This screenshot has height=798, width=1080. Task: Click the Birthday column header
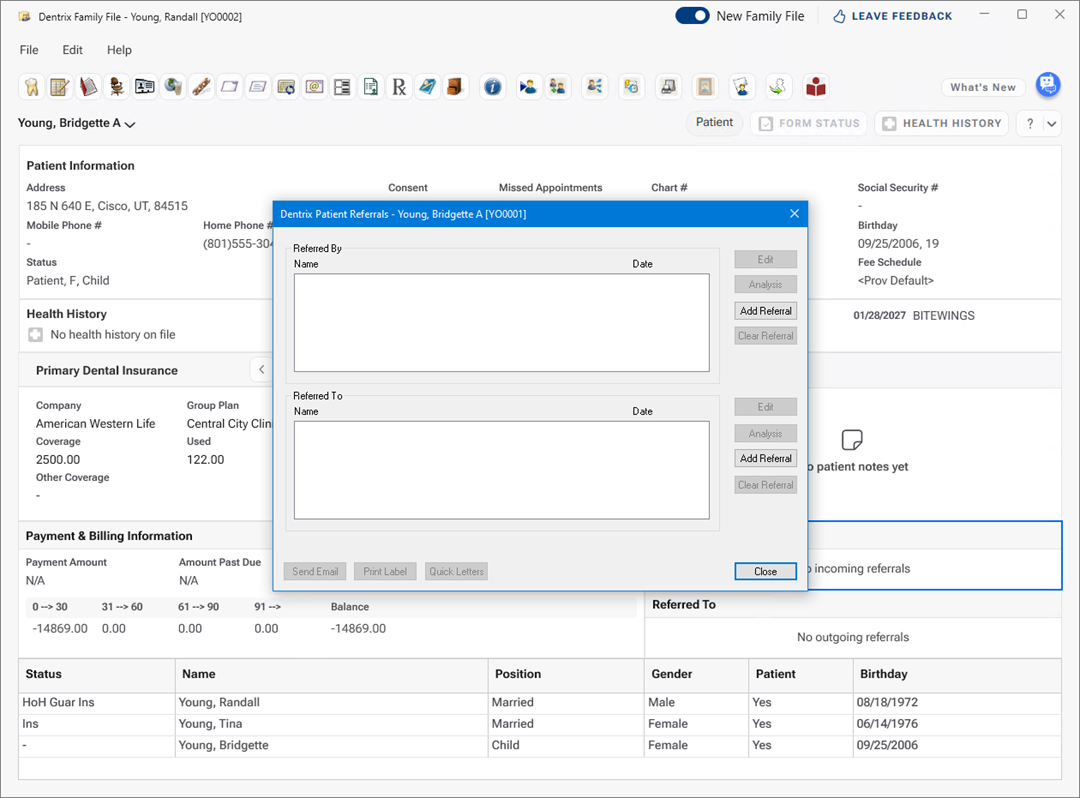pos(957,674)
